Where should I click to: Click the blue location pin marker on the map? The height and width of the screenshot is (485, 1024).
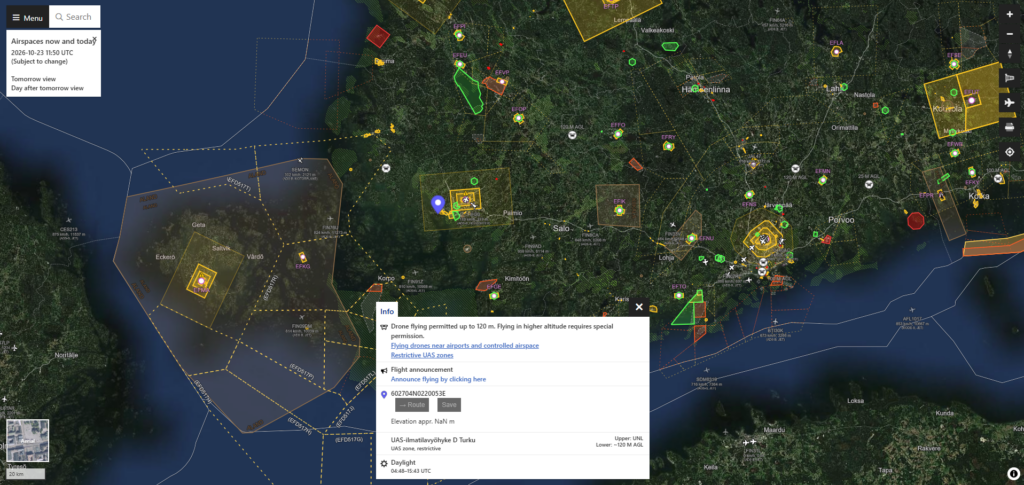coord(438,204)
